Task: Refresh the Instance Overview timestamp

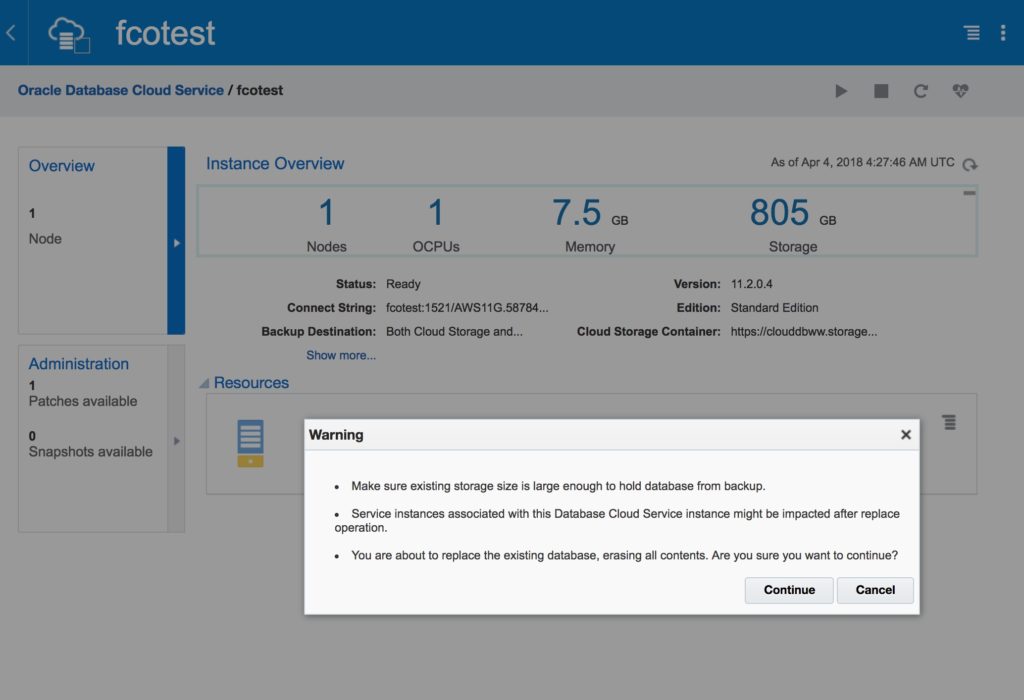Action: click(x=969, y=165)
